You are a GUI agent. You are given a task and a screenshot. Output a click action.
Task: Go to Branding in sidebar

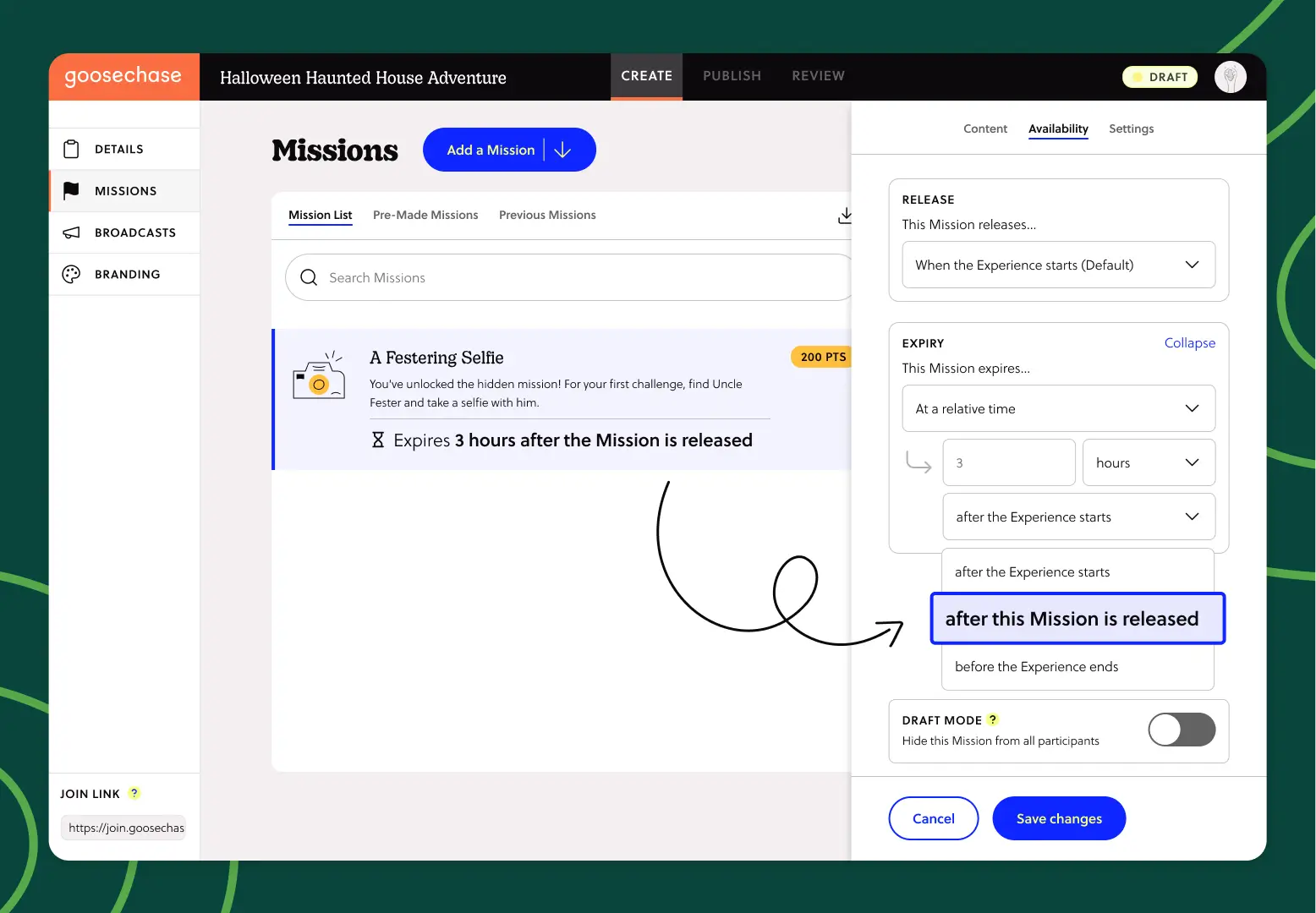coord(124,274)
